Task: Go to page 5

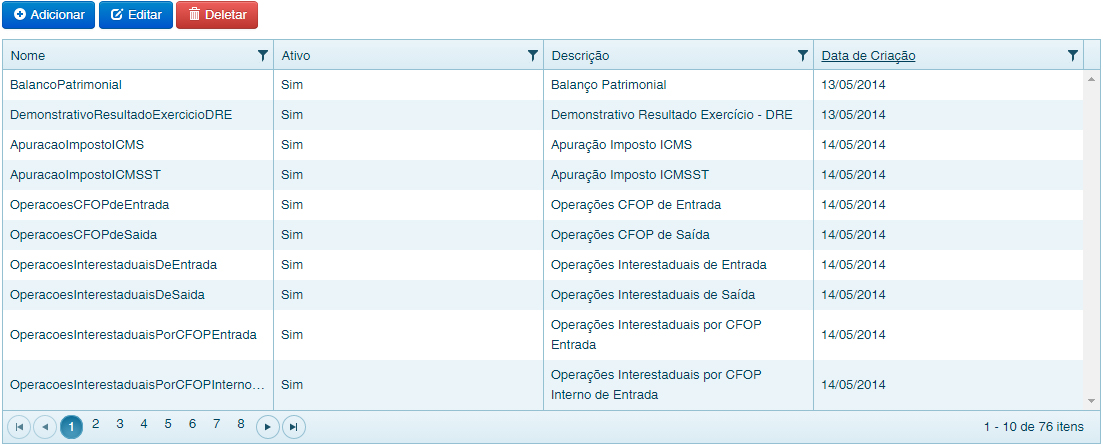Action: pyautogui.click(x=168, y=424)
